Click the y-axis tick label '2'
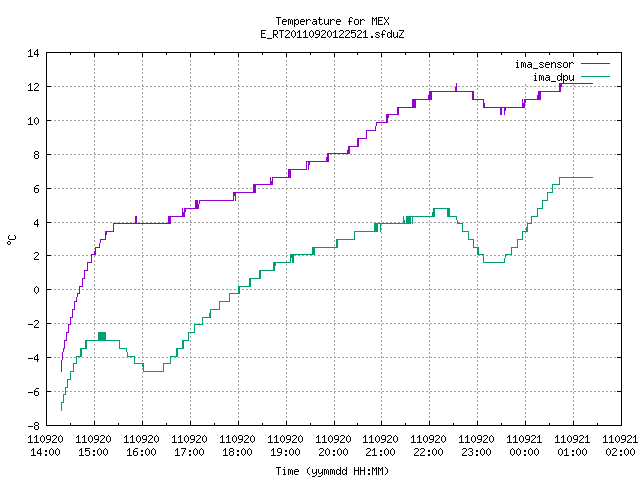The image size is (640, 480). point(36,256)
